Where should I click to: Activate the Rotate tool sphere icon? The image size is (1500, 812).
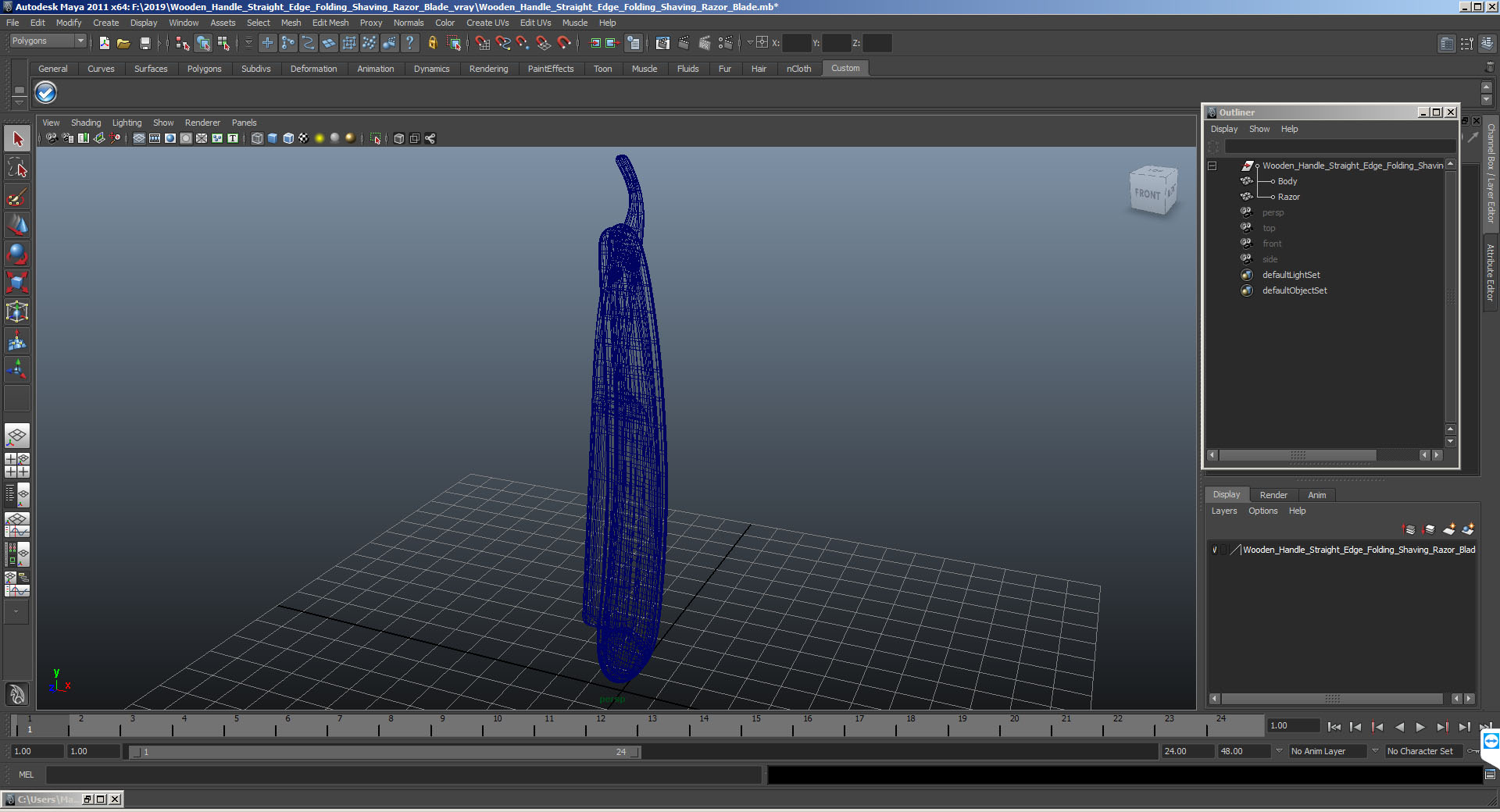click(17, 253)
